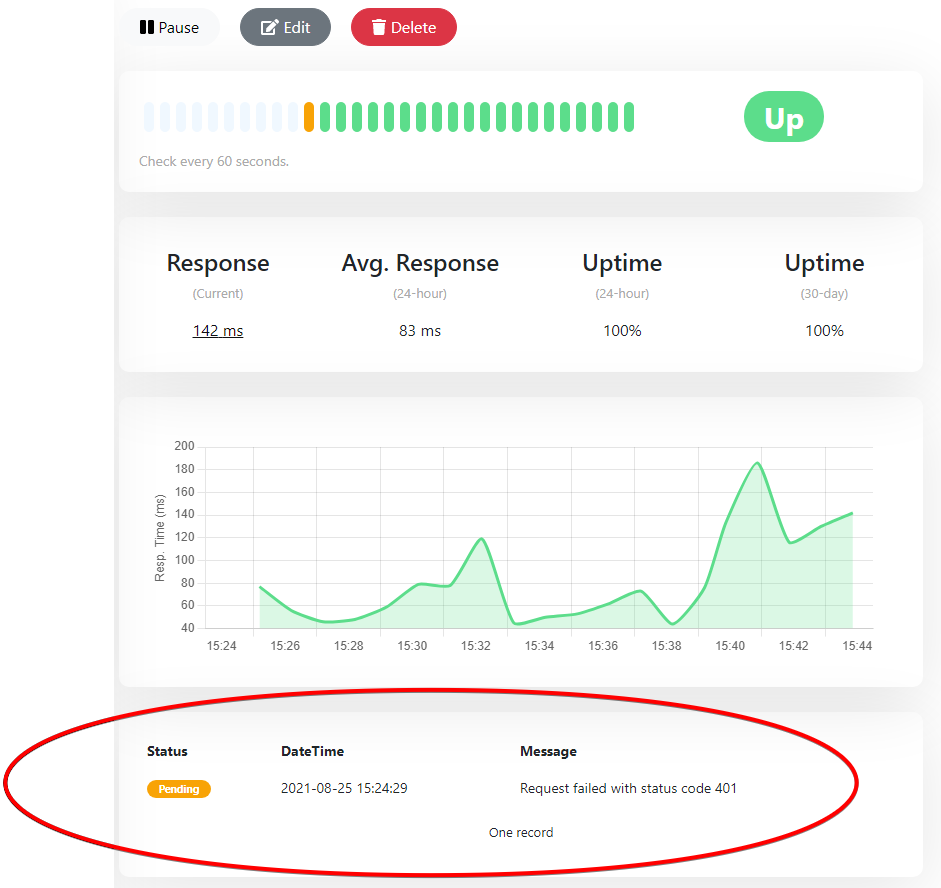Click 'Request failed with status code 401' message
Image resolution: width=941 pixels, height=888 pixels.
point(628,788)
